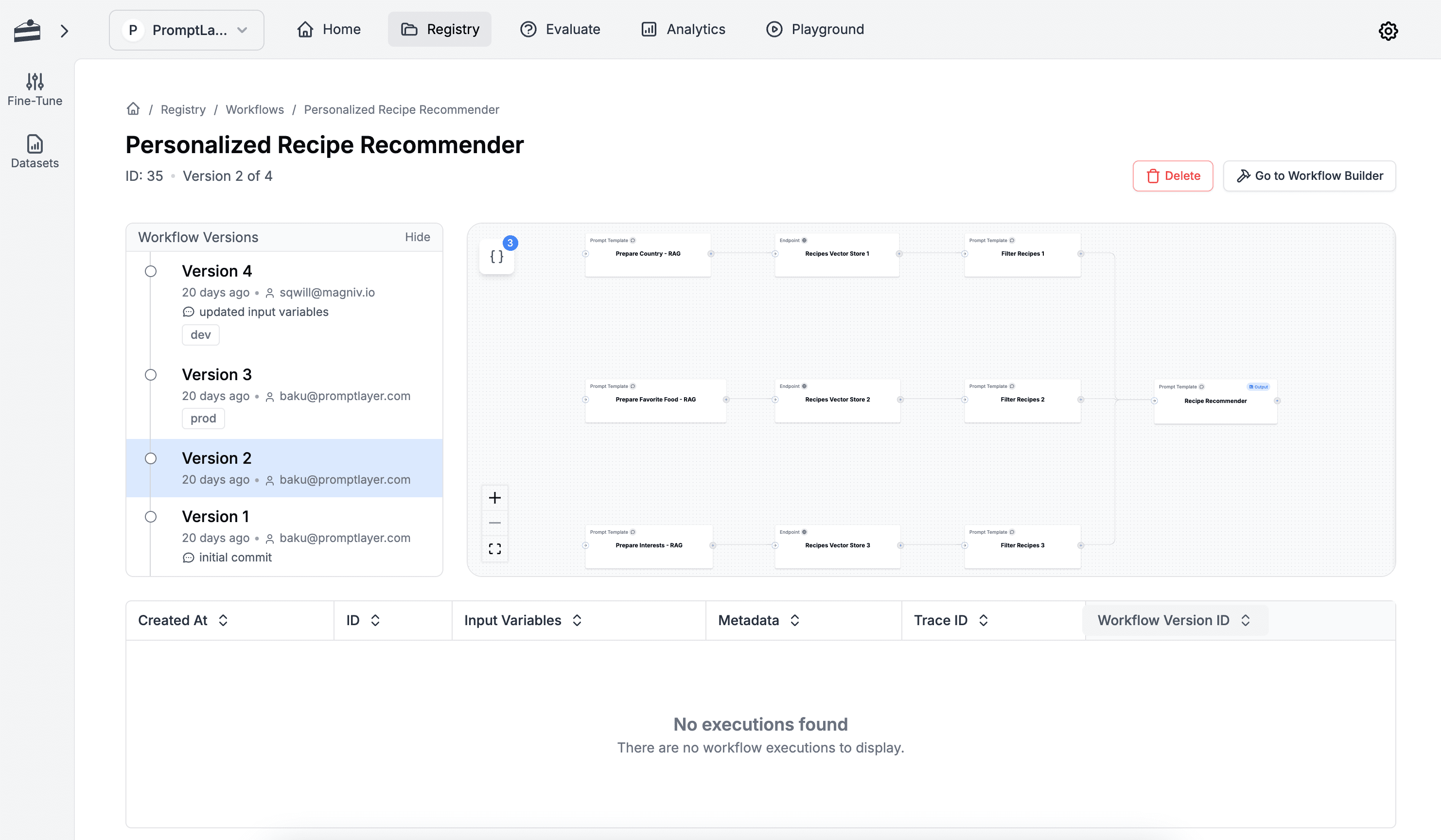Select Version 4 radio circle

(150, 271)
